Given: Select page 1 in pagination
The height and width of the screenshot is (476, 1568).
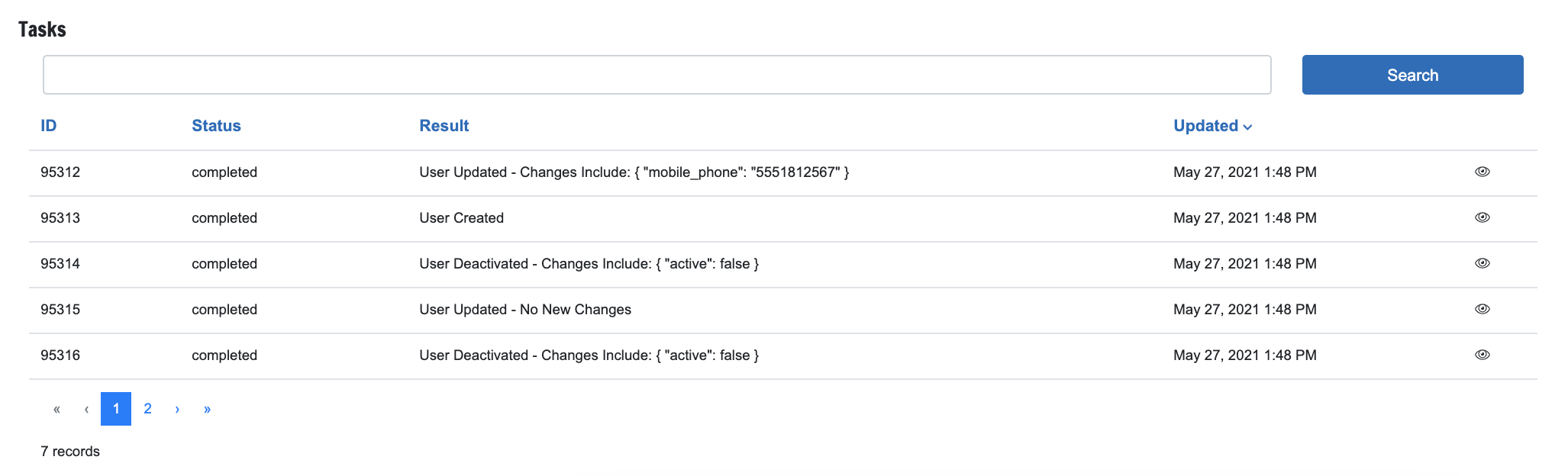Looking at the screenshot, I should pyautogui.click(x=116, y=409).
